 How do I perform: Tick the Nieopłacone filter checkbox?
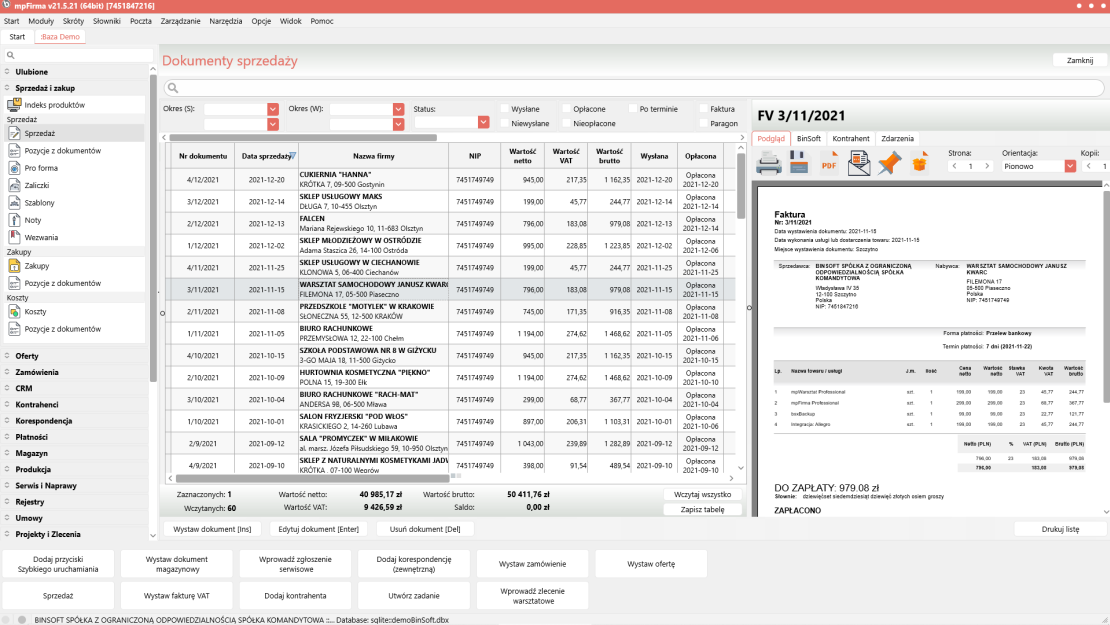[x=566, y=123]
